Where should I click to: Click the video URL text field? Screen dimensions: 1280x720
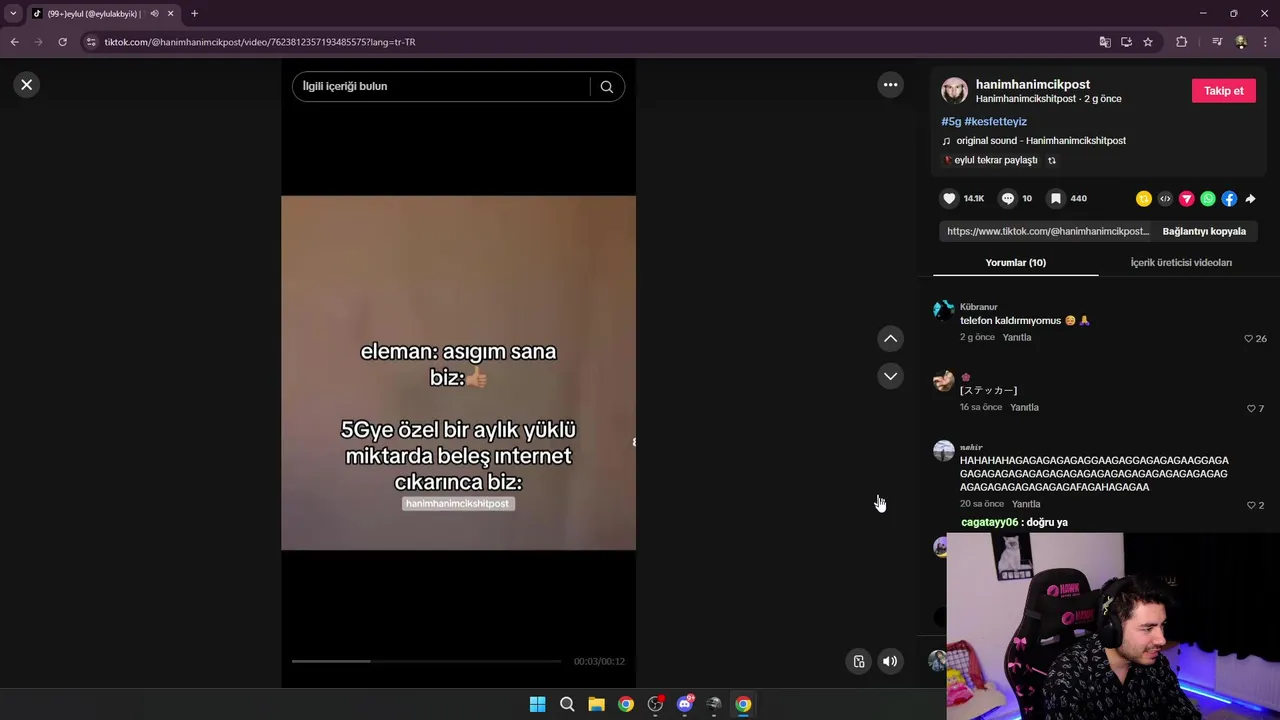coord(1047,231)
